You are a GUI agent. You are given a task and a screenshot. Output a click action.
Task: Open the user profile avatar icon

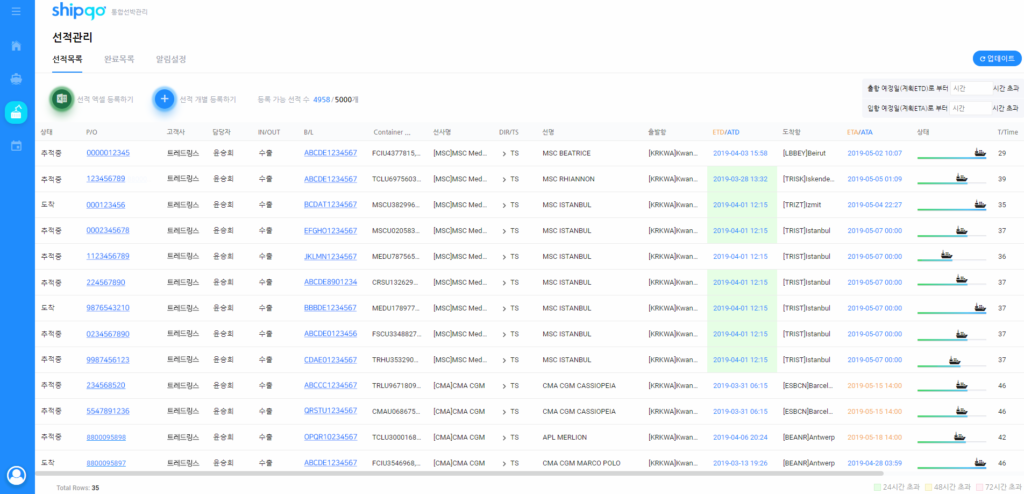(x=16, y=475)
